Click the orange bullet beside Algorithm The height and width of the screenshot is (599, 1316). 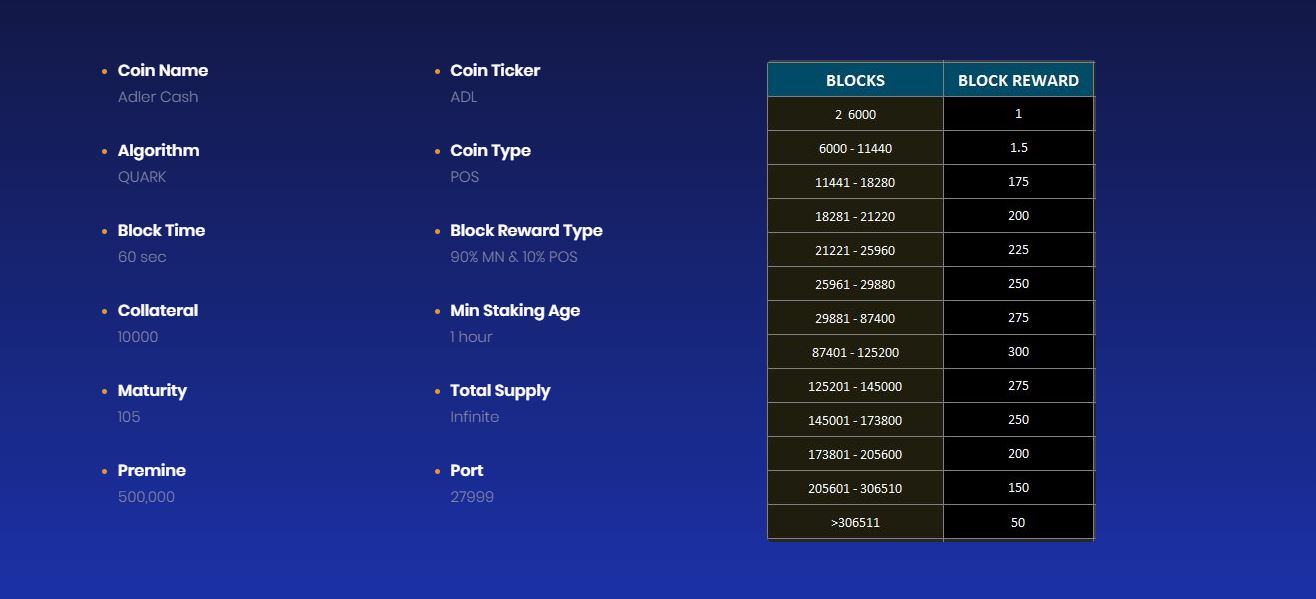[x=104, y=151]
